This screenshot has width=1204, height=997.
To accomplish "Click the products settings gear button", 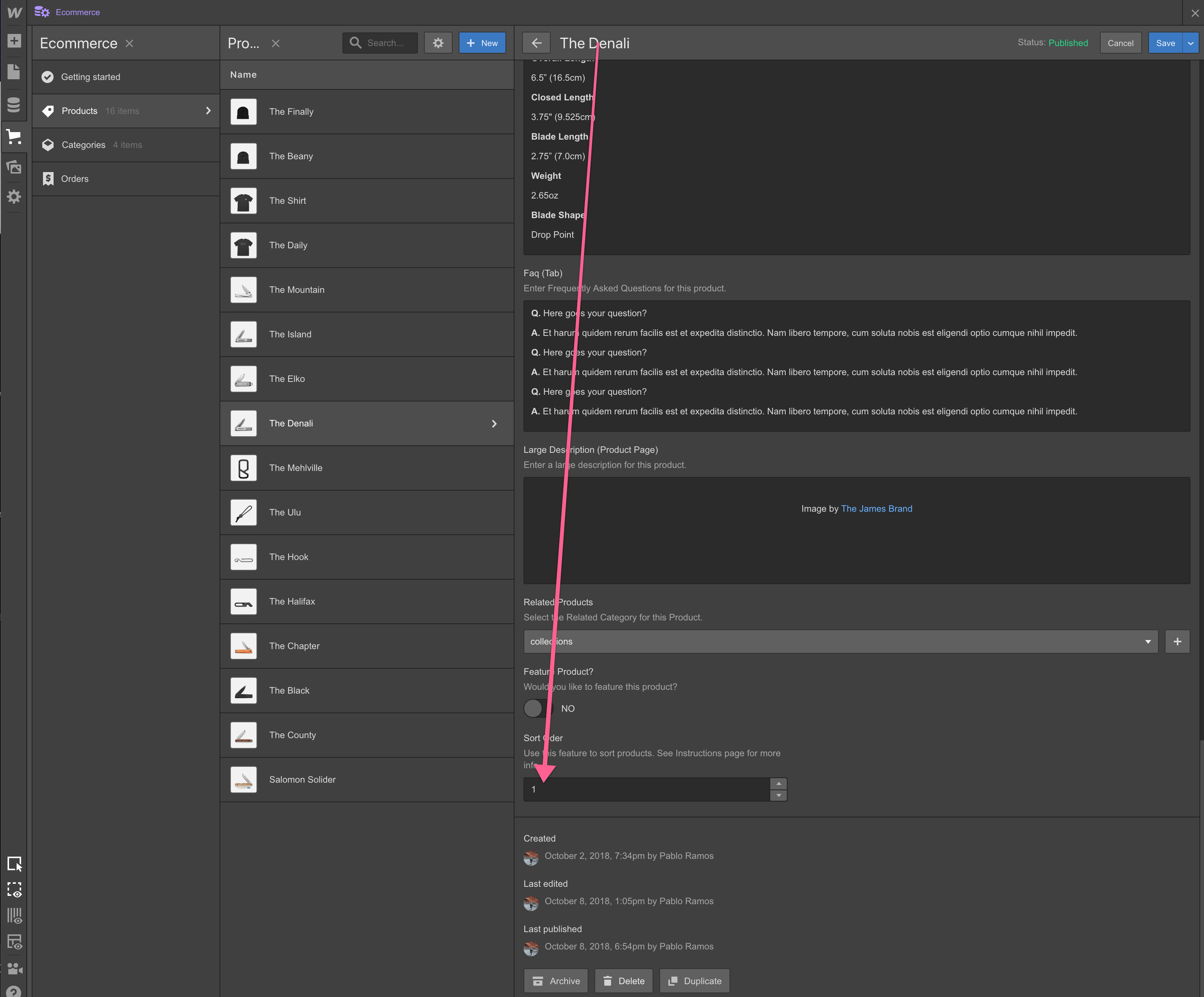I will (x=438, y=43).
